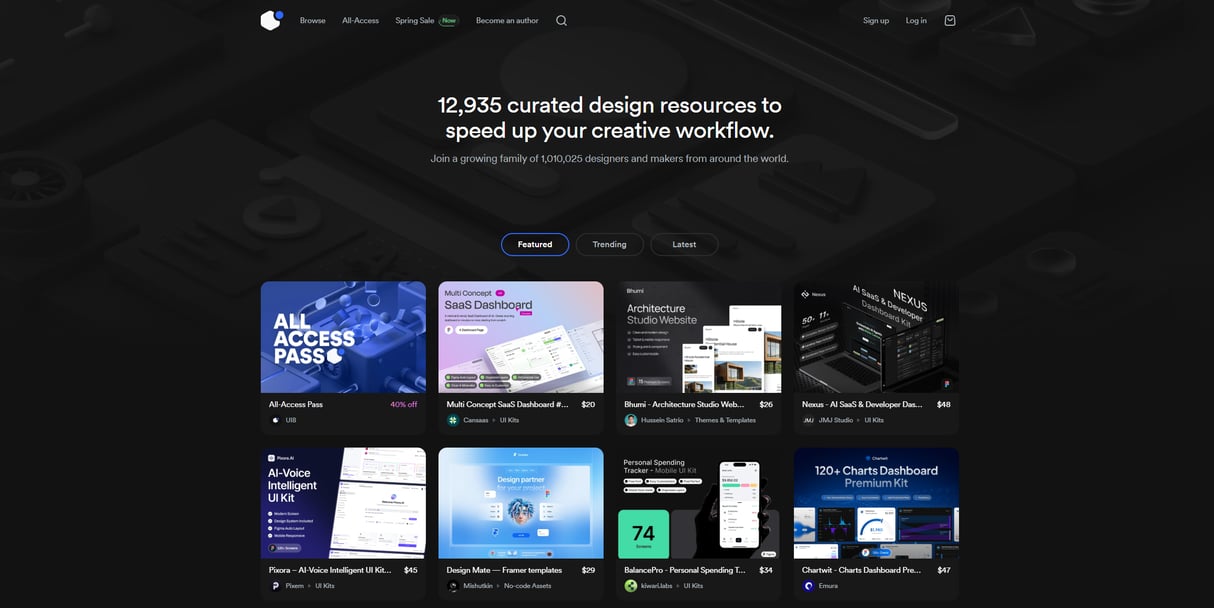Open the 120+ Charts Dashboard thumbnail

(876, 503)
